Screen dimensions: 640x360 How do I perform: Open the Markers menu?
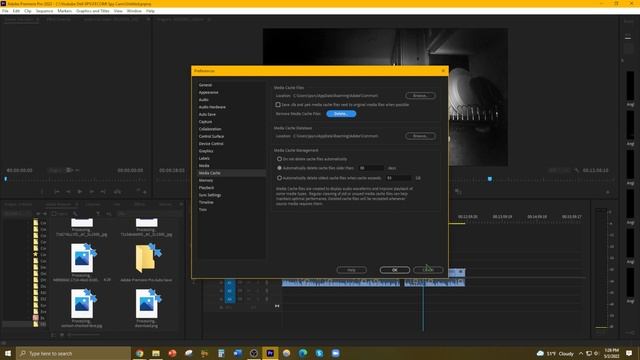(64, 11)
